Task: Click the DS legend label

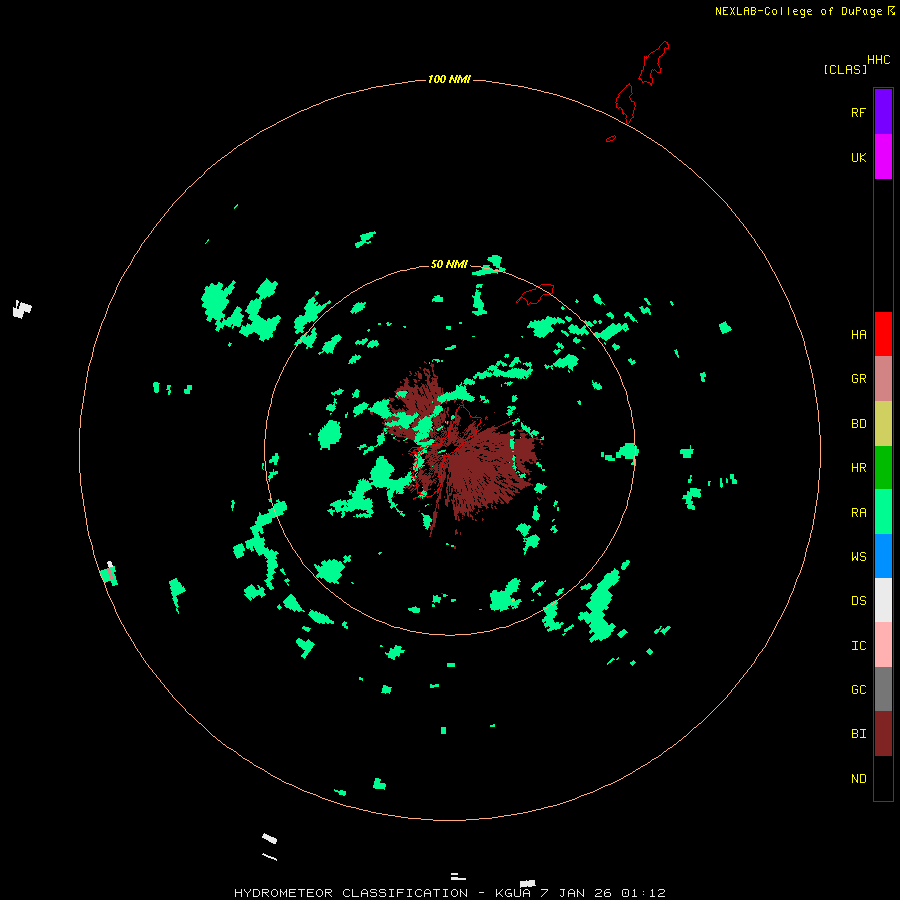Action: pyautogui.click(x=858, y=601)
